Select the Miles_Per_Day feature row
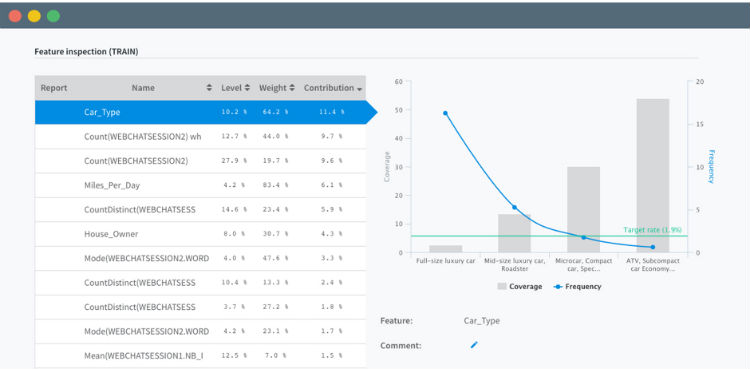The image size is (750, 369). point(200,185)
